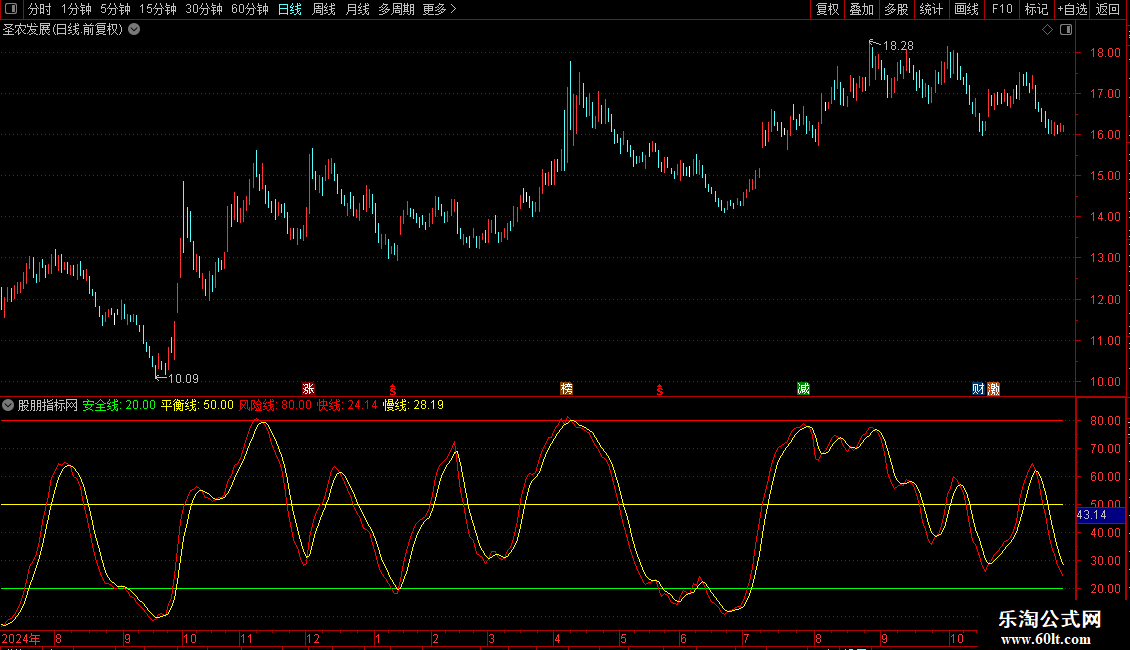Toggle the right side panel icon
This screenshot has width=1130, height=650.
coord(1066,30)
